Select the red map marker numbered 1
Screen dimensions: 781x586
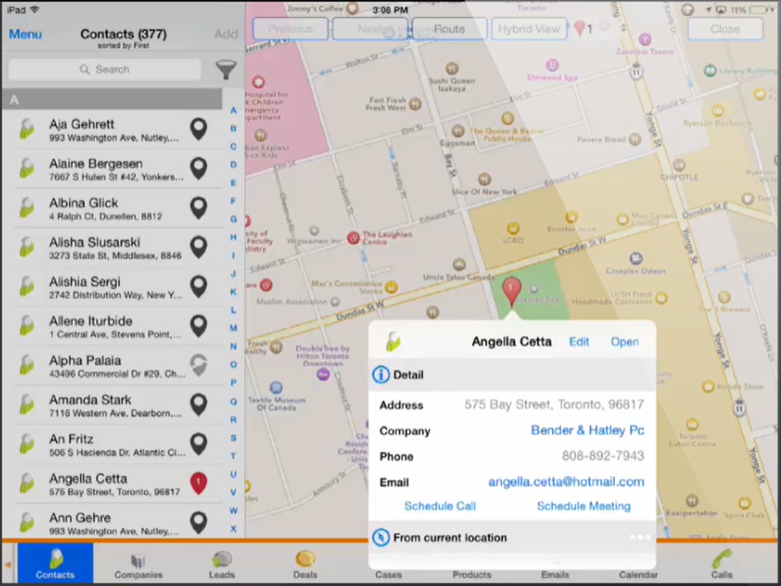coord(511,292)
